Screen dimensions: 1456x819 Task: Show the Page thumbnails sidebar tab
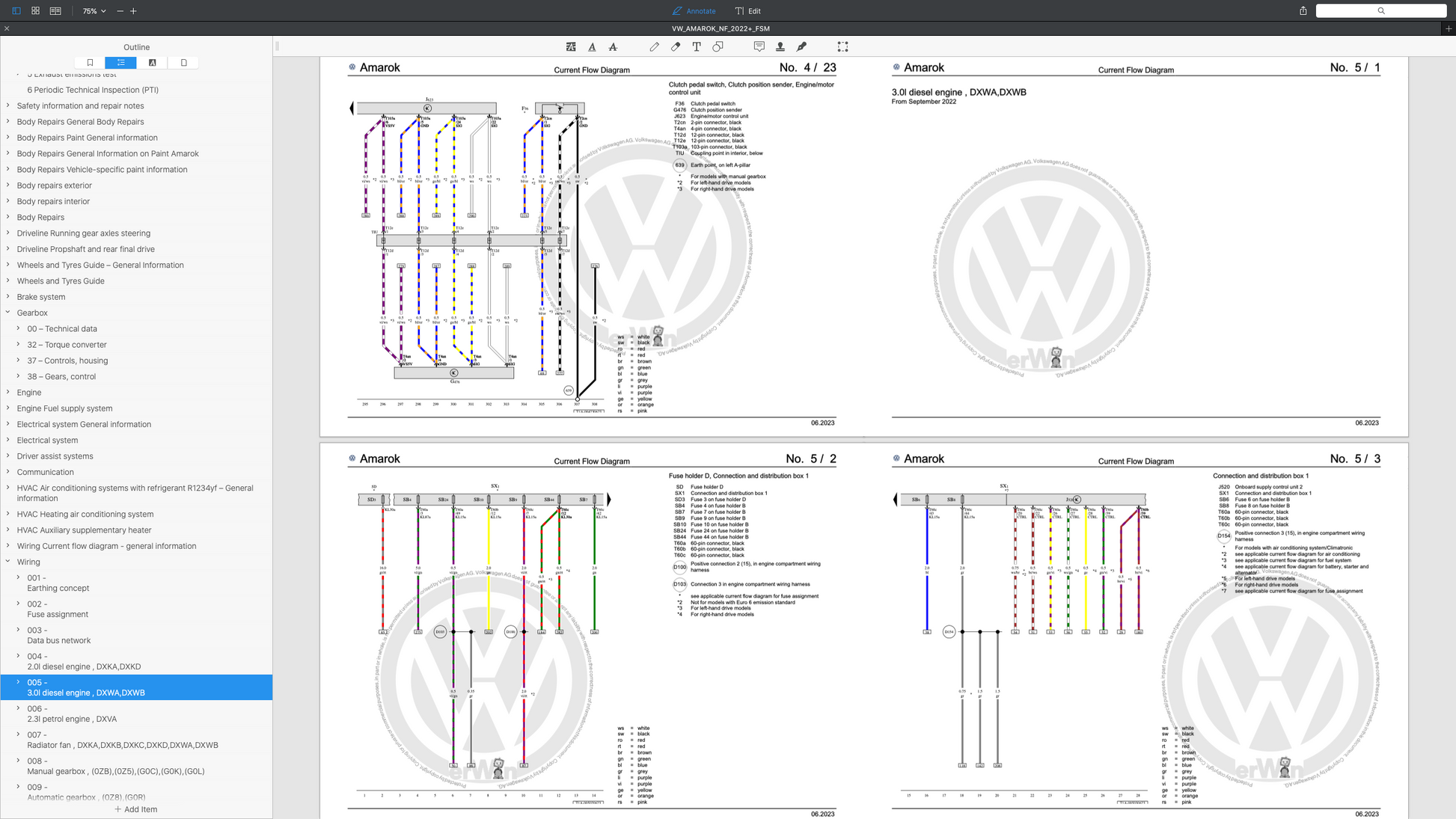(183, 63)
